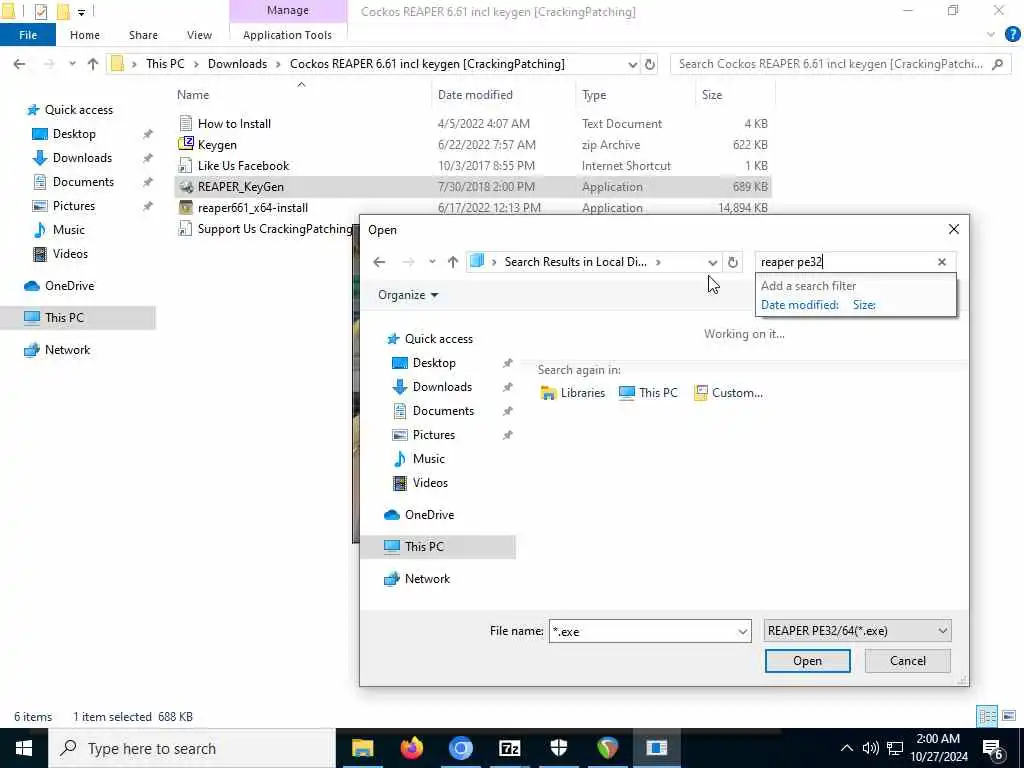1024x768 pixels.
Task: Refresh the Explorer address bar
Action: [x=650, y=64]
